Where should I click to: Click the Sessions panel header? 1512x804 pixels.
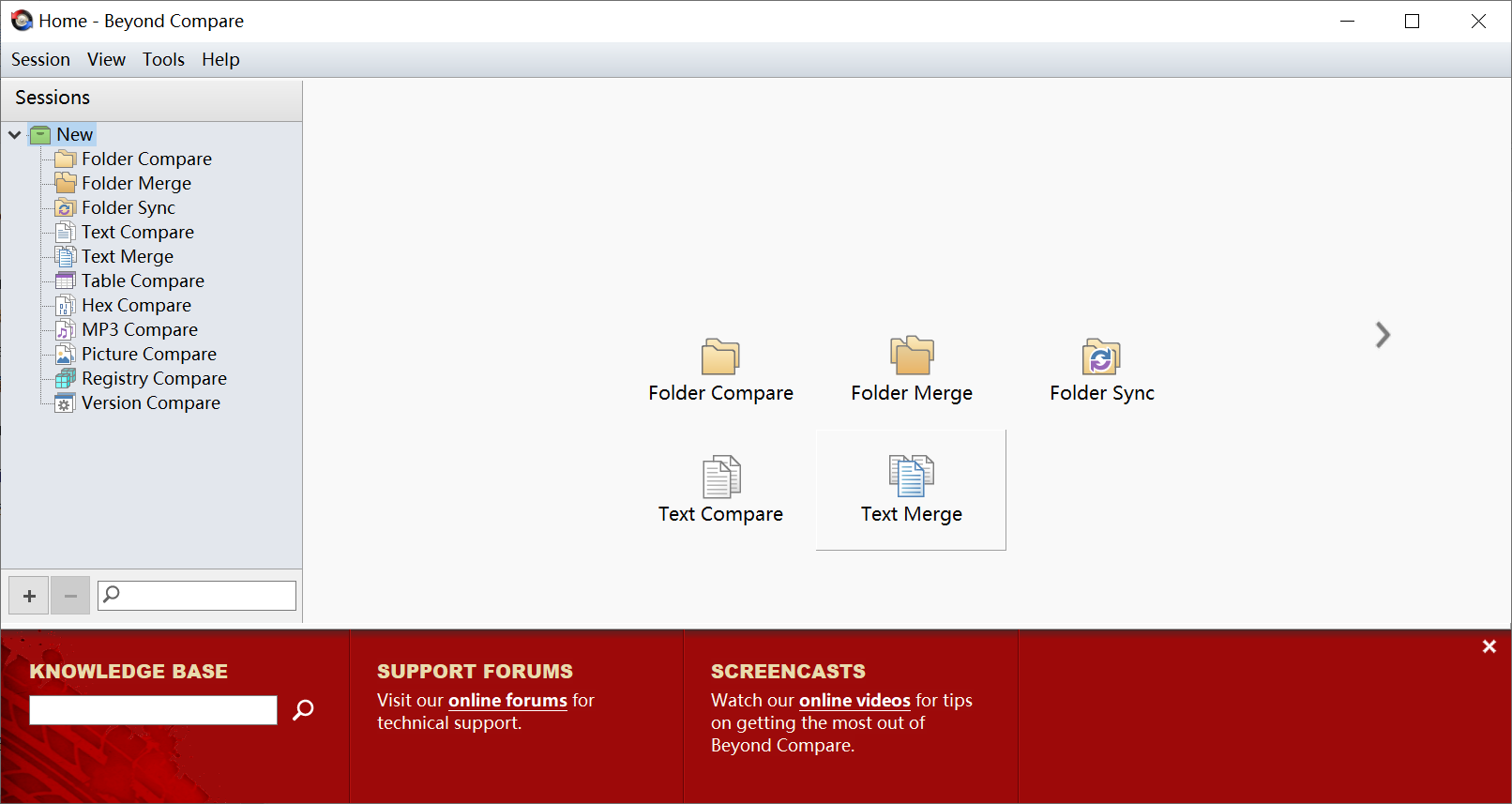(151, 98)
